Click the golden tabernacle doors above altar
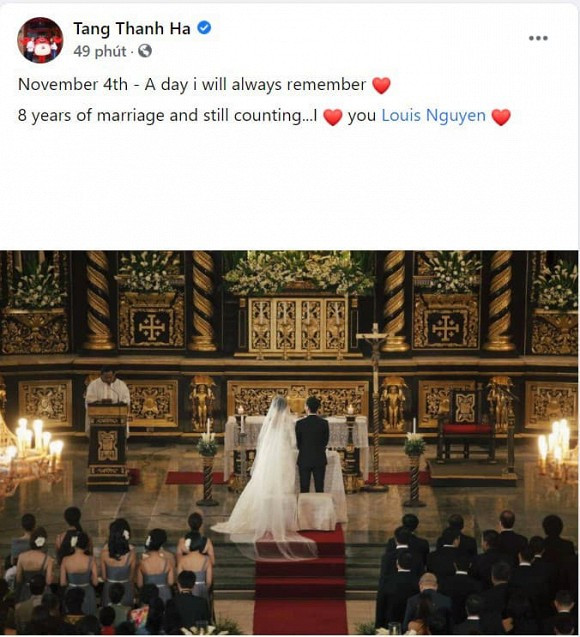The image size is (580, 637). click(x=298, y=325)
